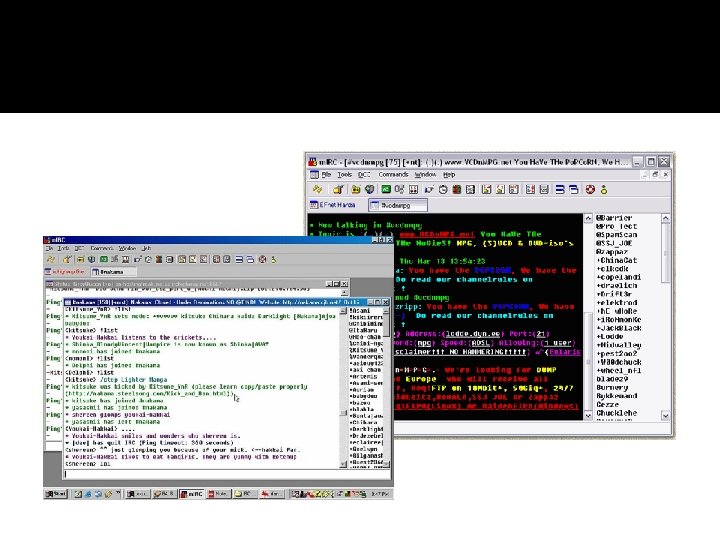Viewport: 720px width, 540px height.
Task: Select nick +JackBlack in the nick list
Action: click(x=619, y=328)
